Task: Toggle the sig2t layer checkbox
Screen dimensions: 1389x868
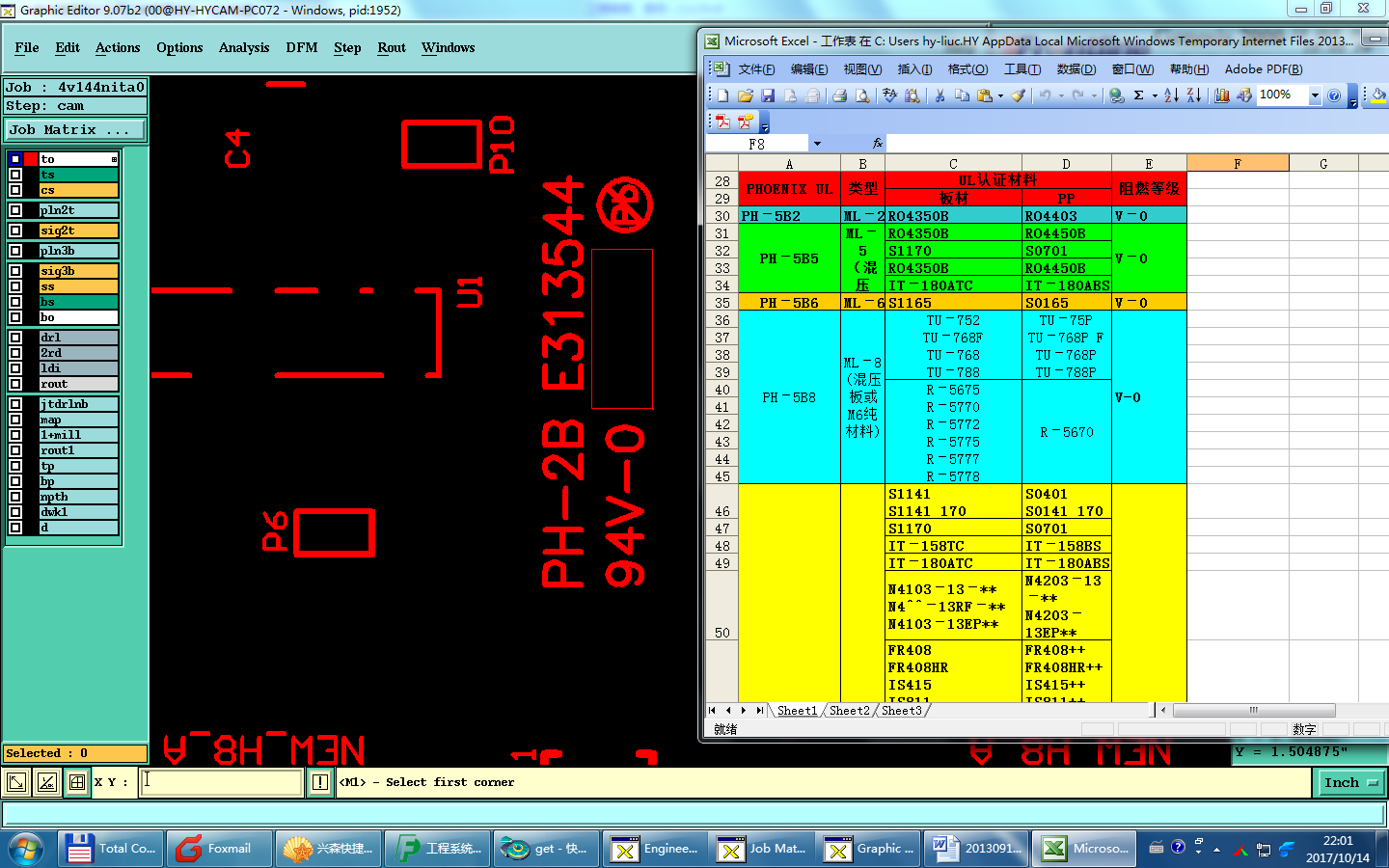Action: (x=15, y=231)
